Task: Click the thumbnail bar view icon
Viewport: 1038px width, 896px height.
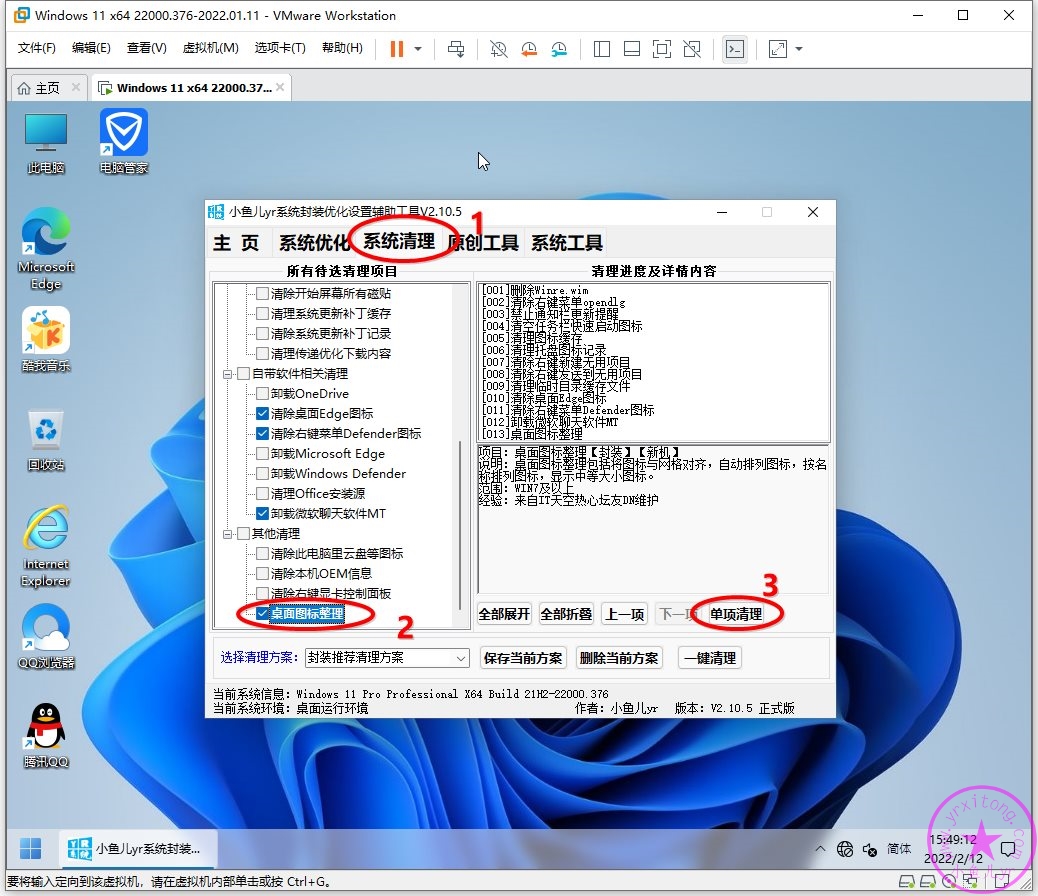Action: (x=632, y=49)
